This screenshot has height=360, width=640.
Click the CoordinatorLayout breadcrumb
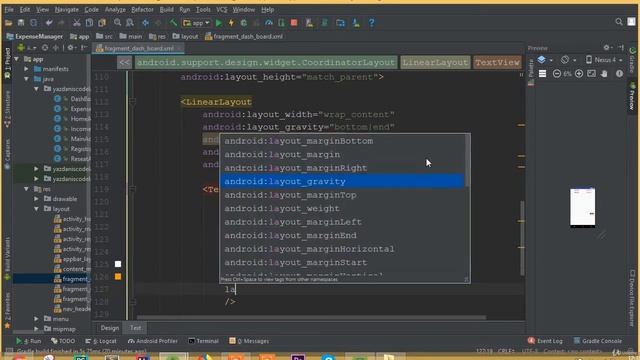(266, 62)
